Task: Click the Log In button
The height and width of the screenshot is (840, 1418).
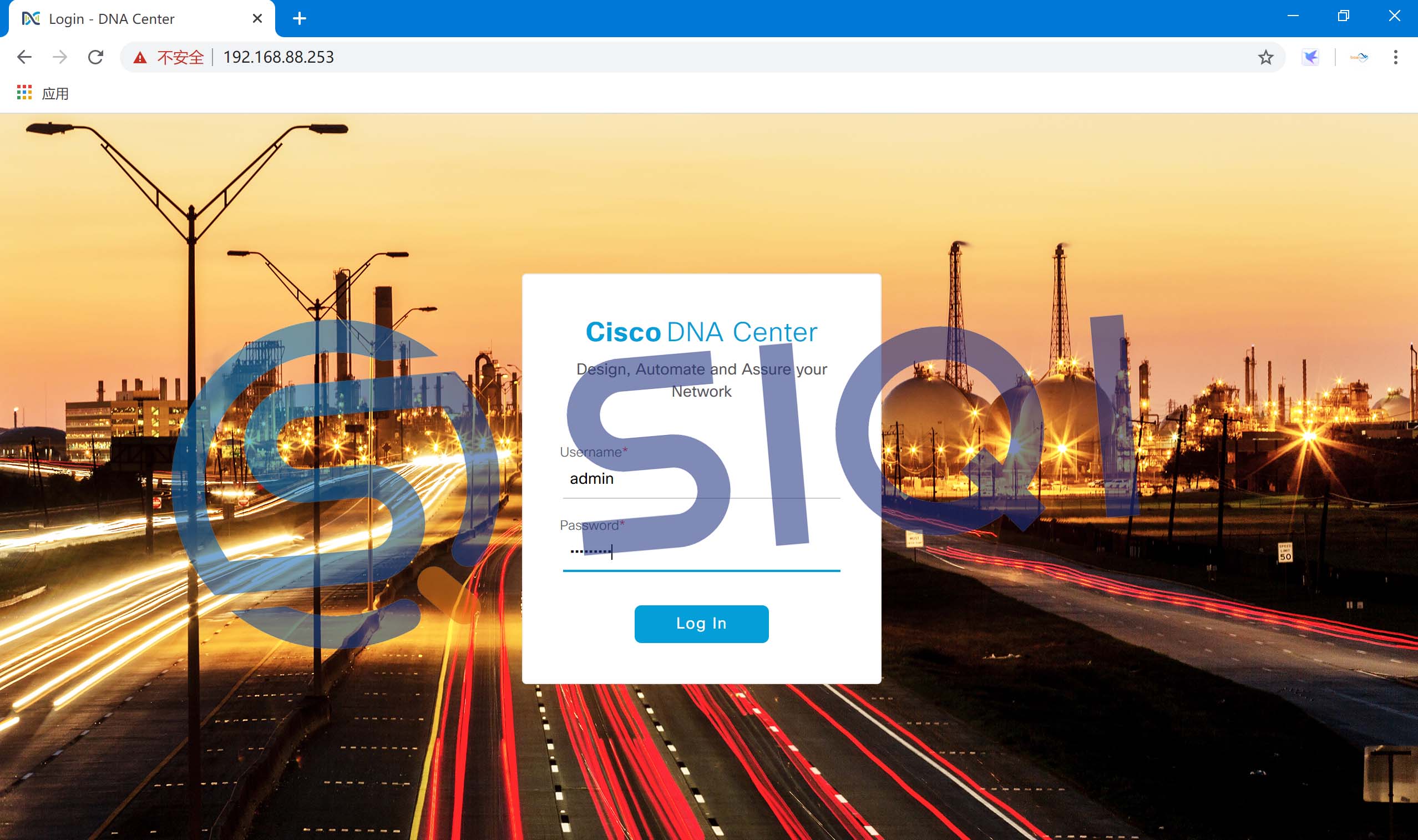Action: (x=701, y=624)
